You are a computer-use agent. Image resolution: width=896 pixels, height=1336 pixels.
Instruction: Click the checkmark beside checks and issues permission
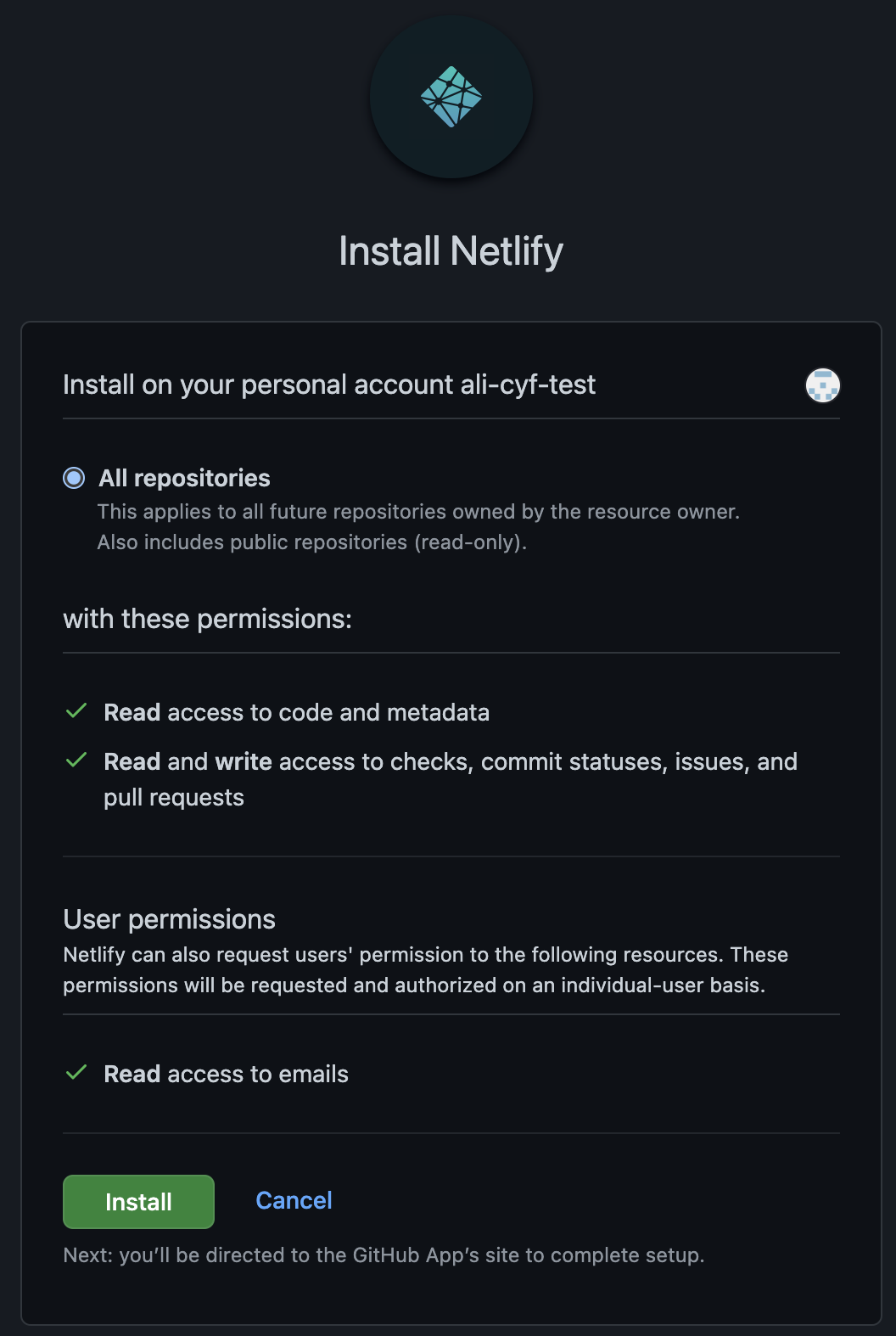pyautogui.click(x=76, y=760)
